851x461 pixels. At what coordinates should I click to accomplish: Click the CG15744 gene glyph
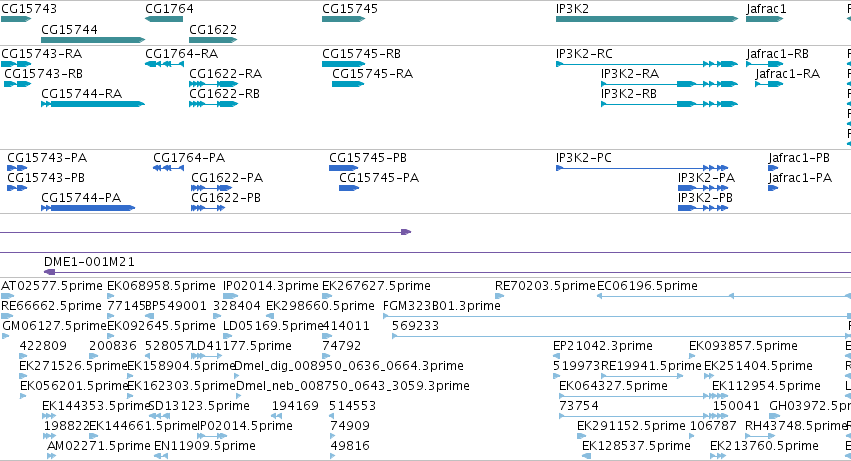pyautogui.click(x=93, y=40)
